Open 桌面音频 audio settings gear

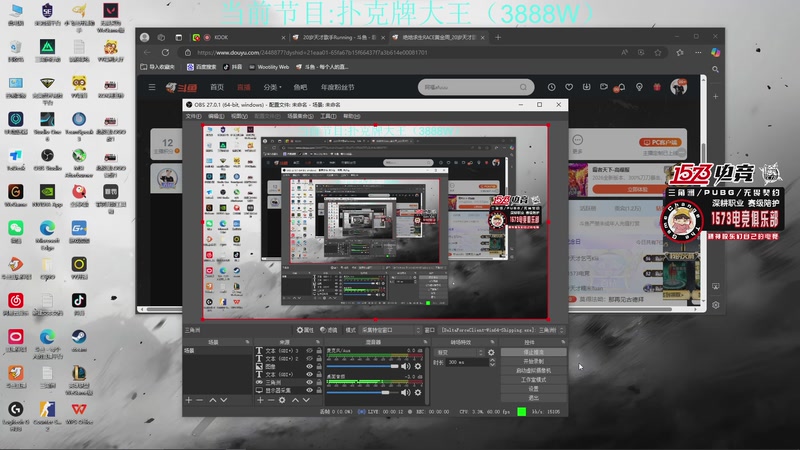click(418, 392)
